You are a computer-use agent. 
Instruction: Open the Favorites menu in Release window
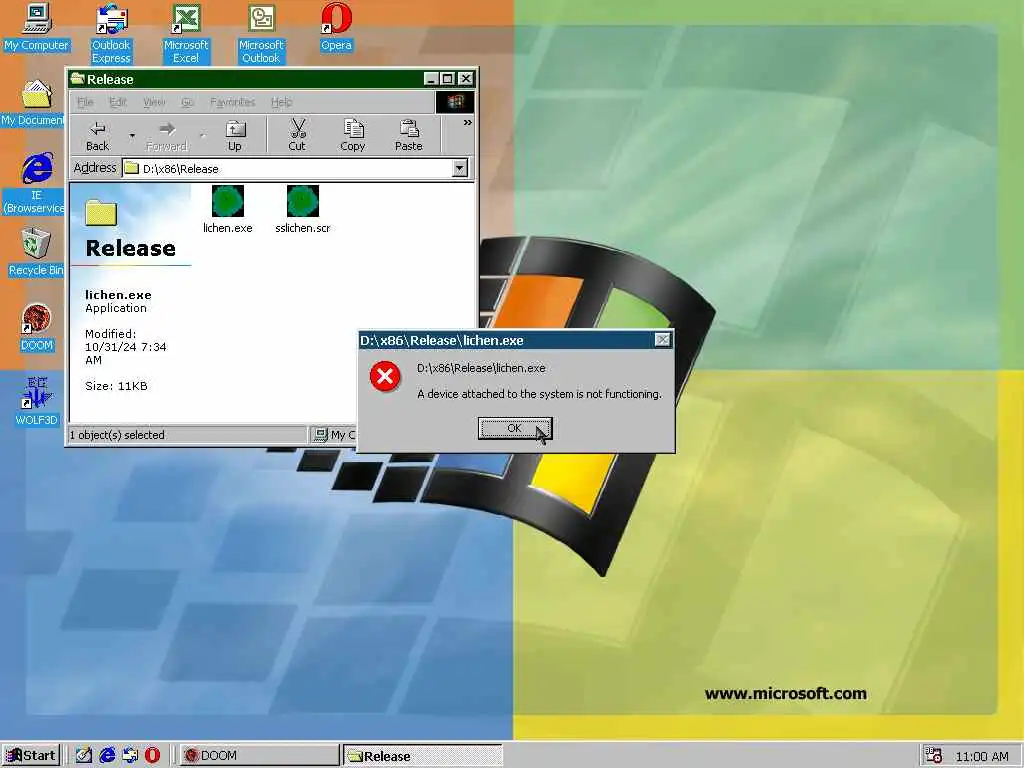pos(232,102)
